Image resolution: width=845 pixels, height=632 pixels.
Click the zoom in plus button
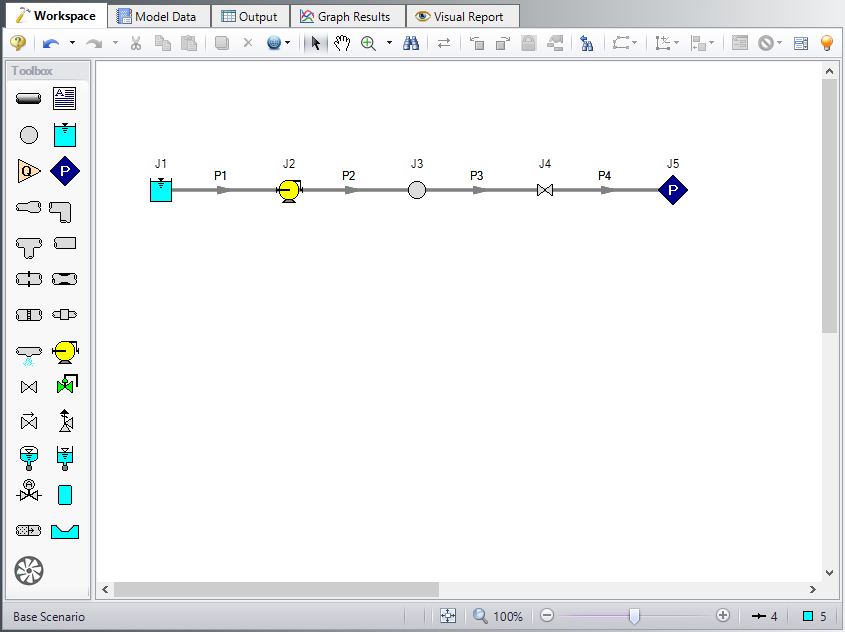click(723, 615)
